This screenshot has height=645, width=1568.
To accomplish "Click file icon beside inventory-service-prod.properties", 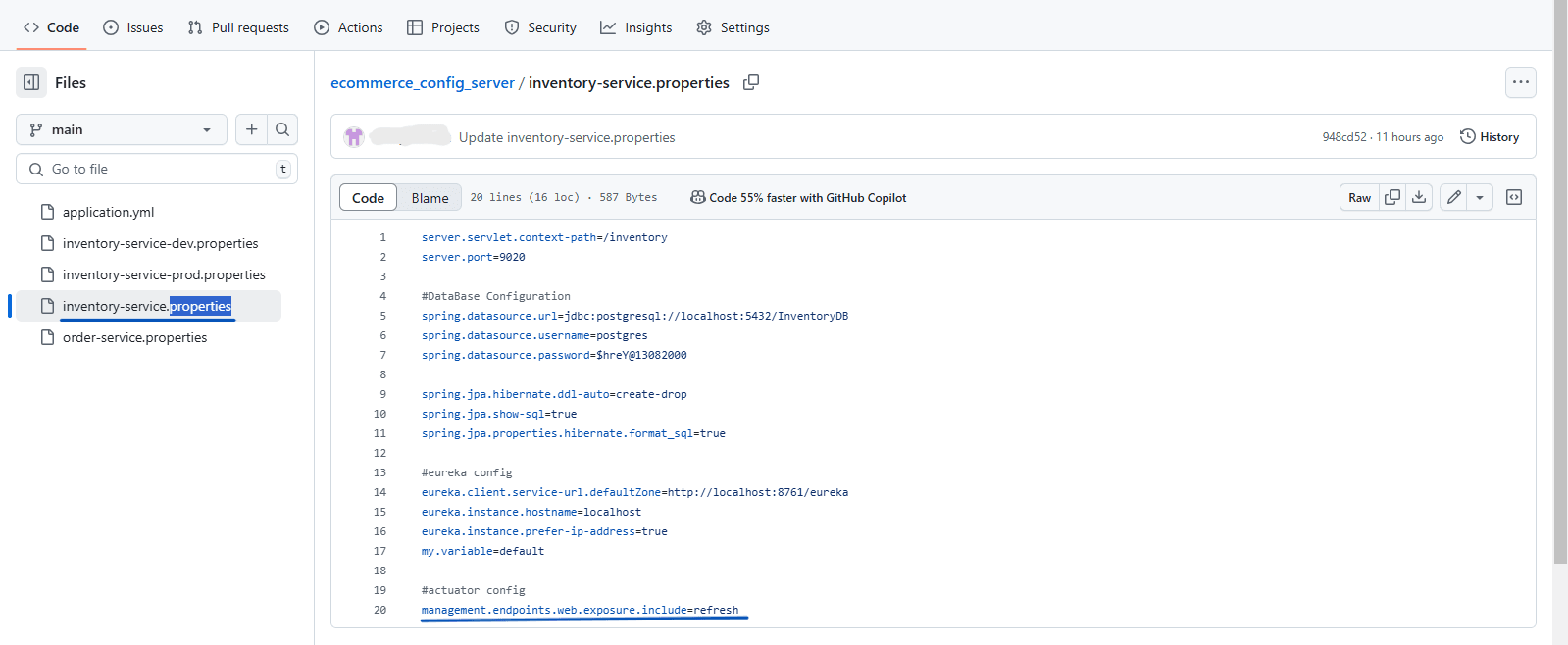I will 47,274.
